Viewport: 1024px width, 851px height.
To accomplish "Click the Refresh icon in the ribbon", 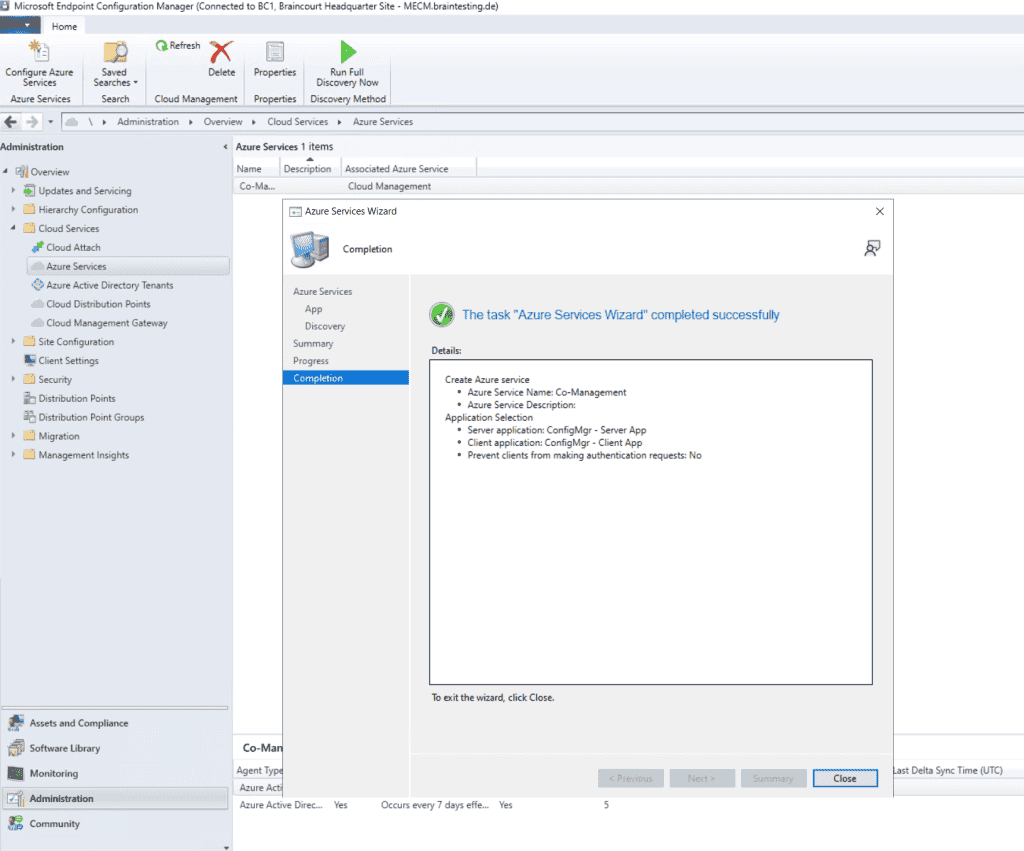I will click(x=177, y=44).
